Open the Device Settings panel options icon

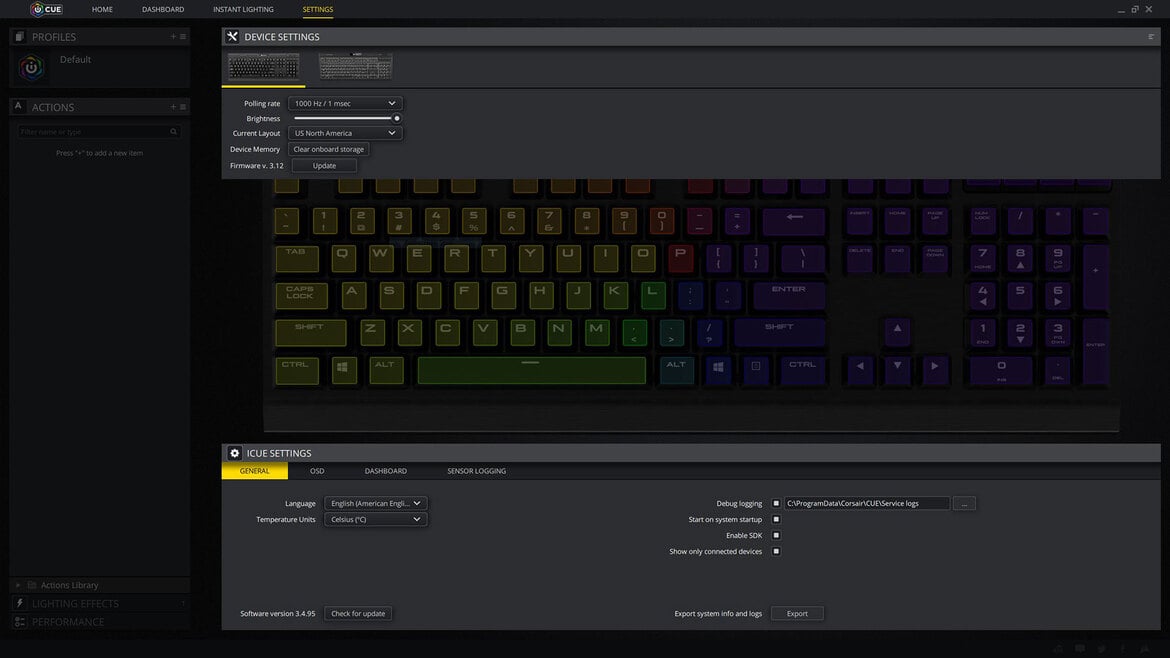tap(1151, 37)
